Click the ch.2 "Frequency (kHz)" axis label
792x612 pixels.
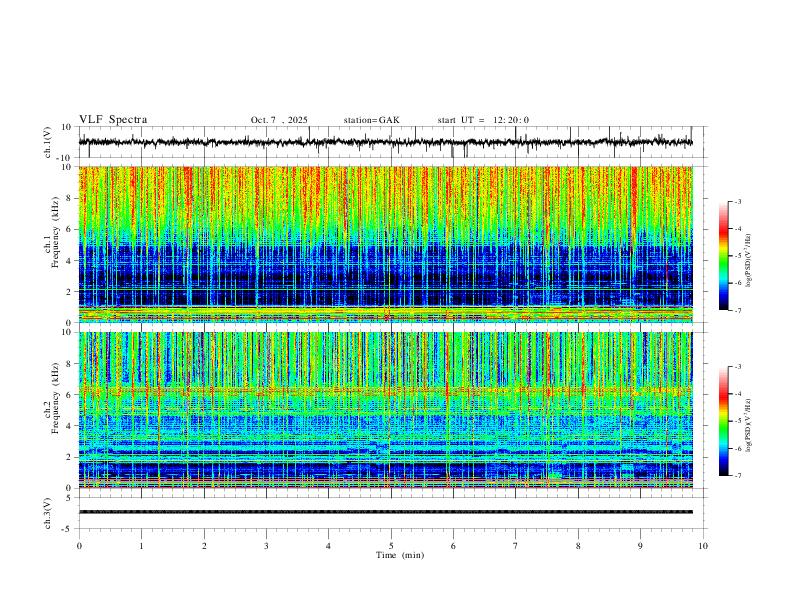coord(55,398)
